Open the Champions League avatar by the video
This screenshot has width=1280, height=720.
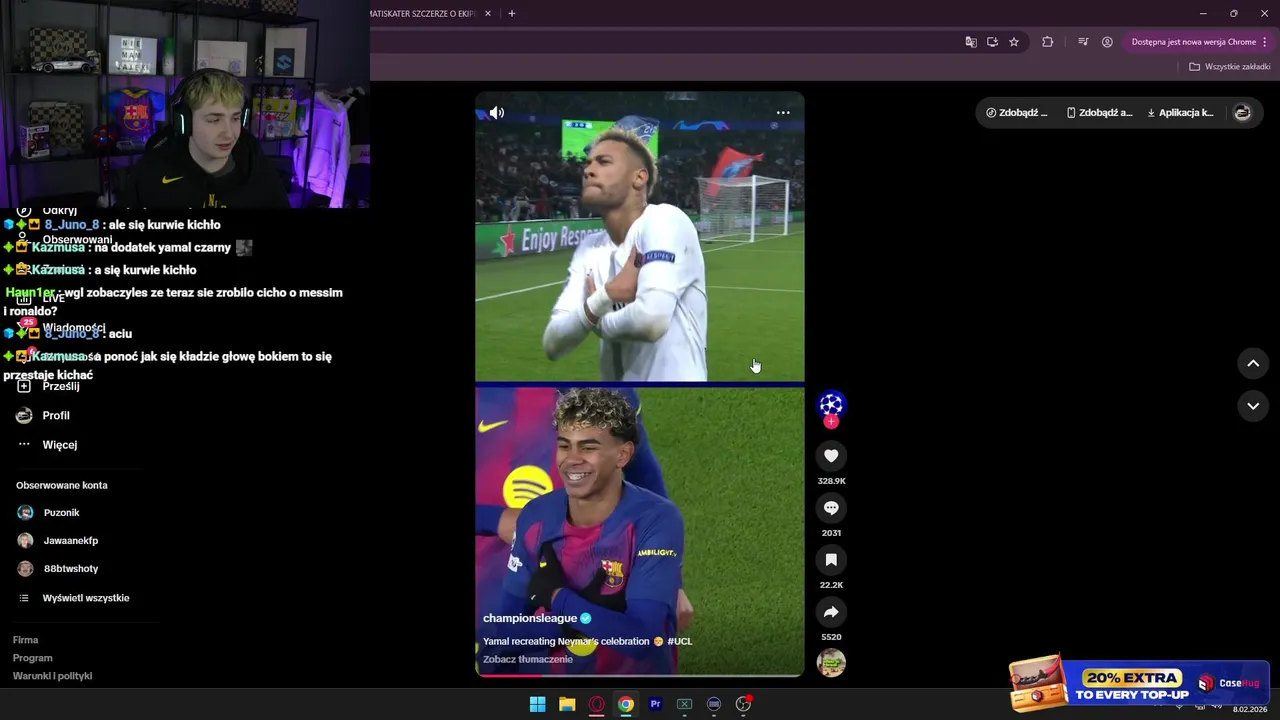pyautogui.click(x=831, y=404)
